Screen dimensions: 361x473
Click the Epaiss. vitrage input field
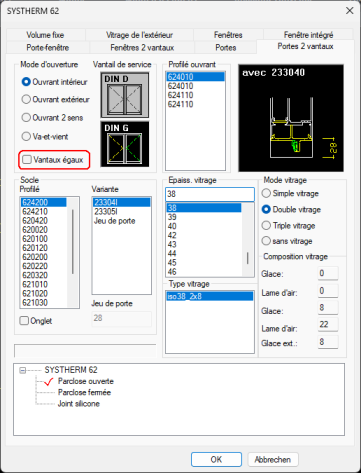pos(210,194)
